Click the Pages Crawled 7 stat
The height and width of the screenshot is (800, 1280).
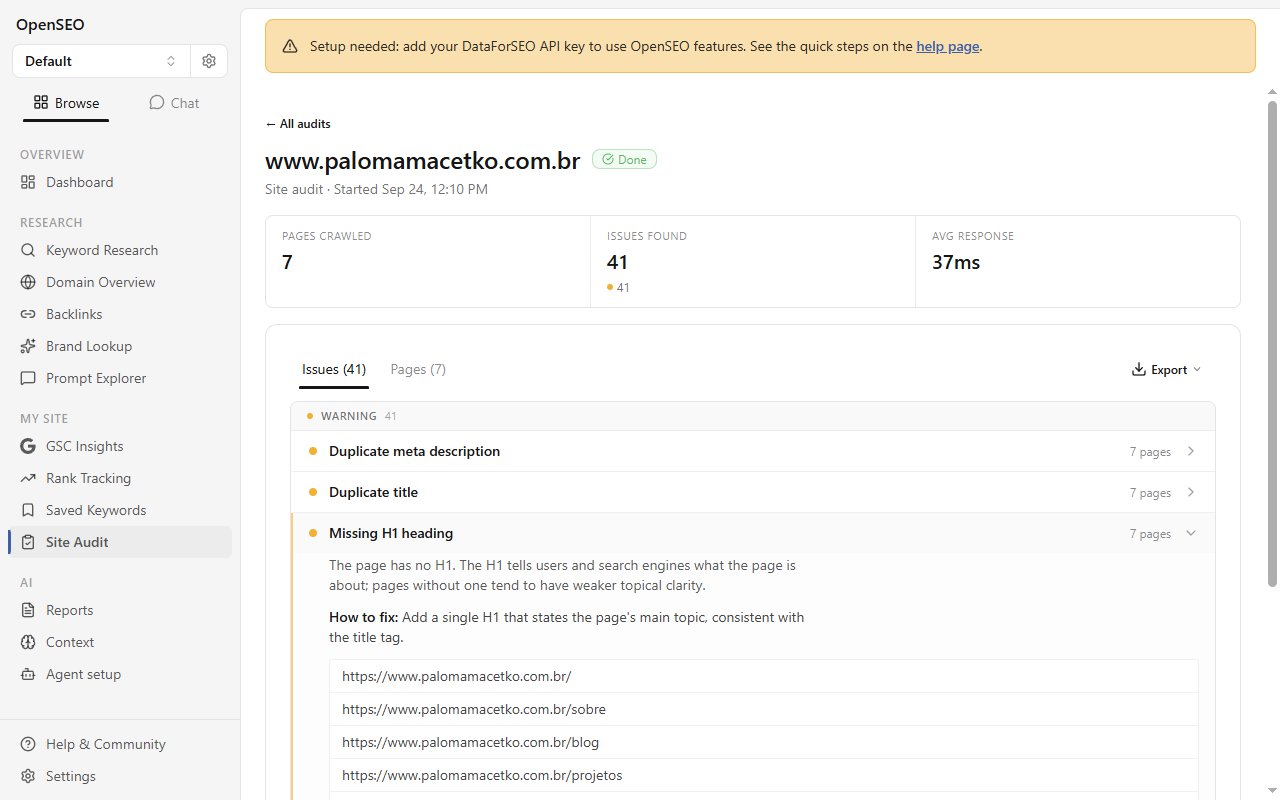[428, 262]
